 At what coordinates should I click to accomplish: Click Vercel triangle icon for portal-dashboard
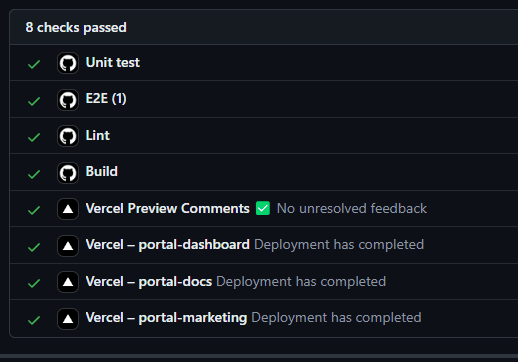pyautogui.click(x=68, y=246)
